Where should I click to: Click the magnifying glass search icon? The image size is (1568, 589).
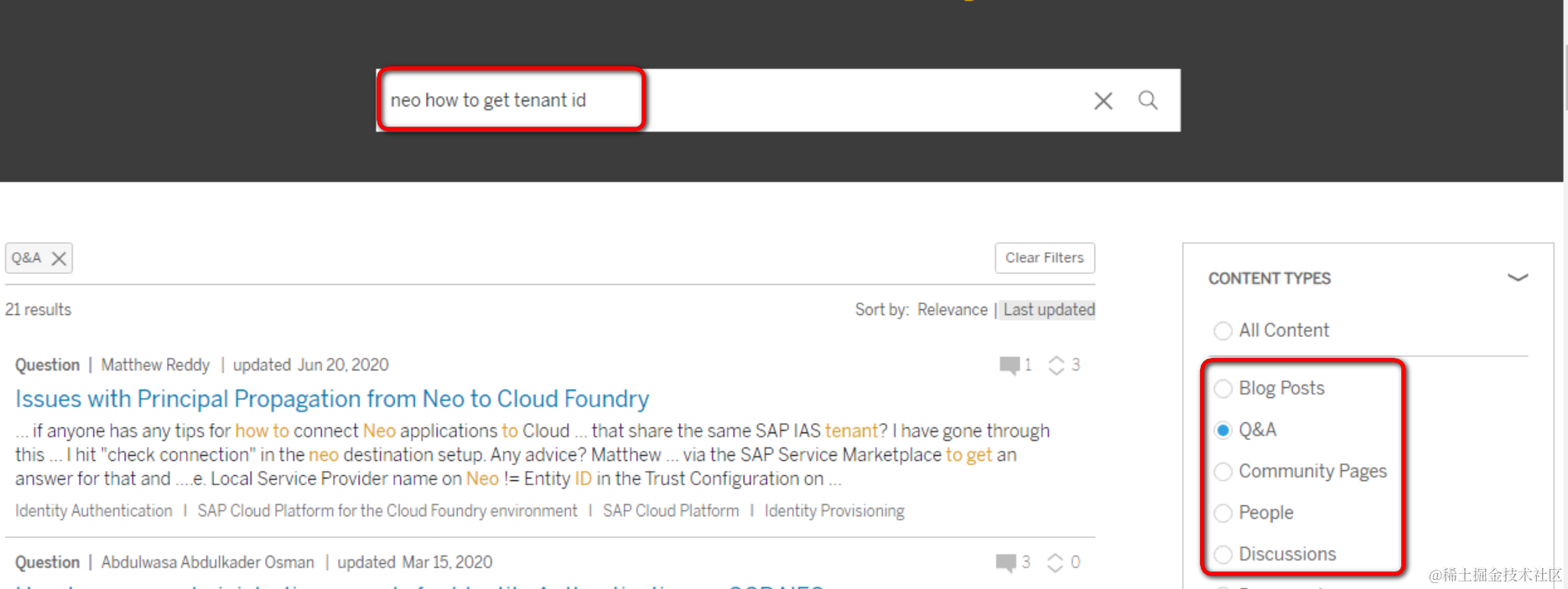click(x=1148, y=101)
